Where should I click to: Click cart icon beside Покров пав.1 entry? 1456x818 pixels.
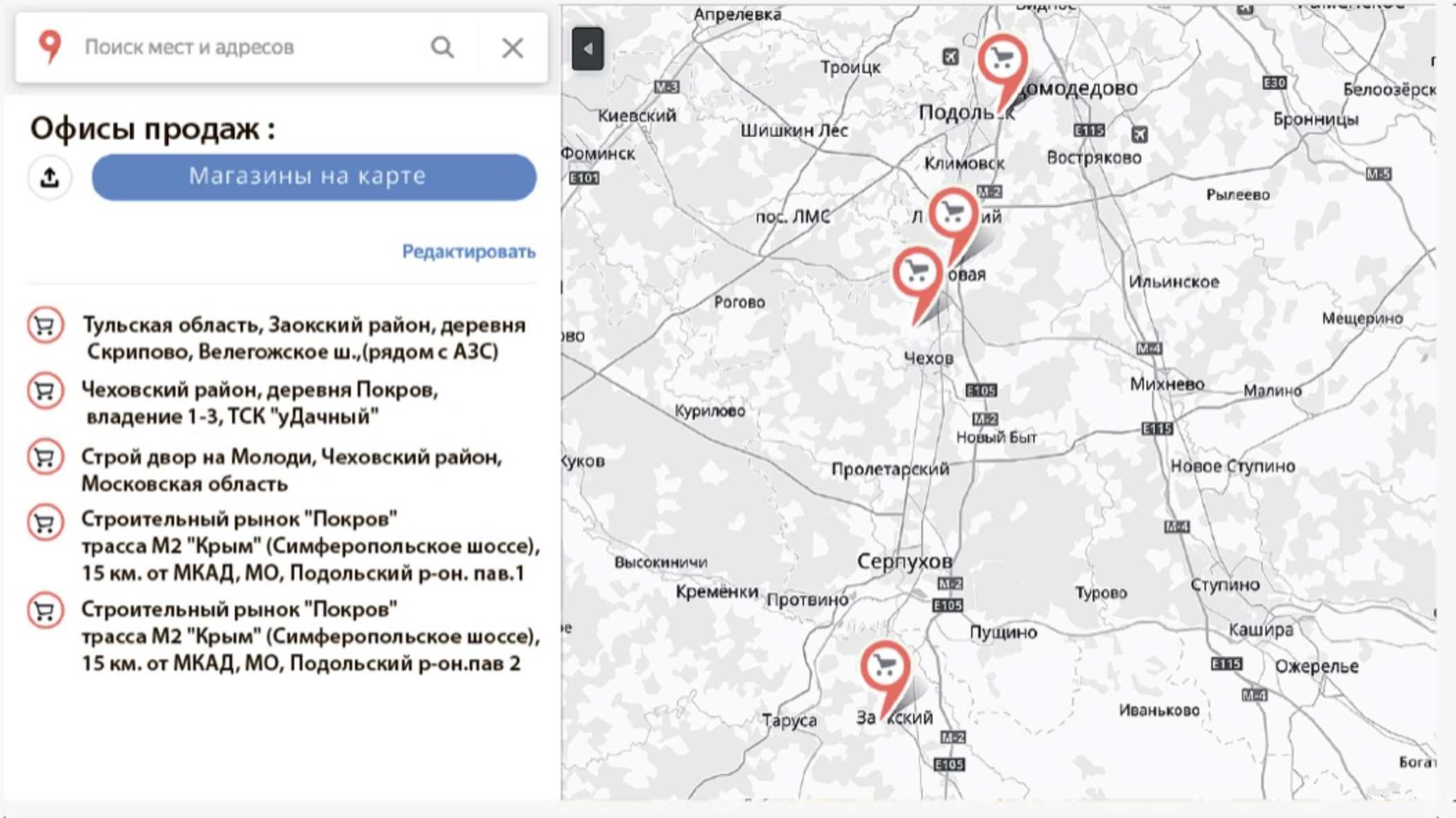(46, 522)
